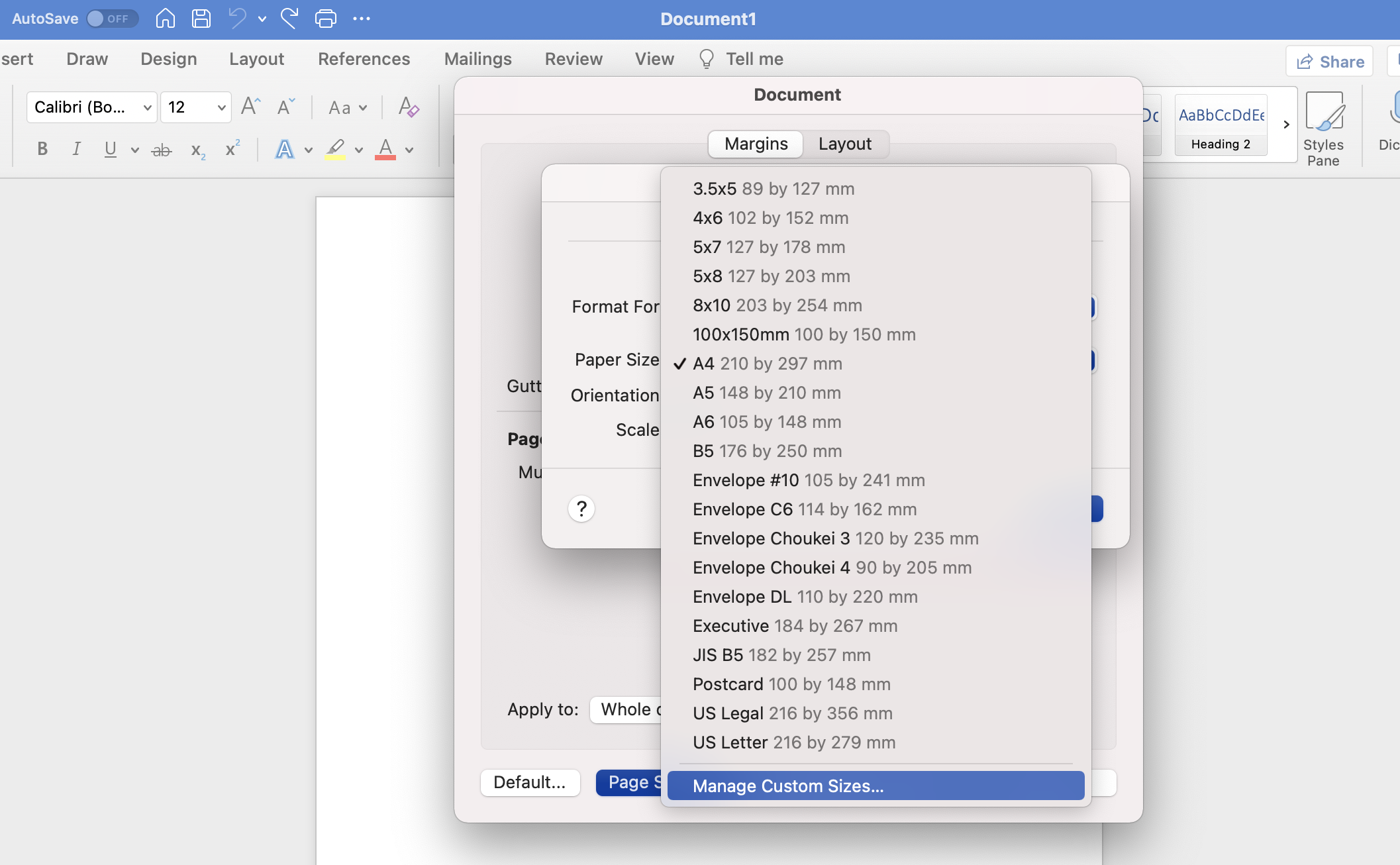This screenshot has height=865, width=1400.
Task: Open the highlight color dropdown arrow
Action: click(x=359, y=150)
